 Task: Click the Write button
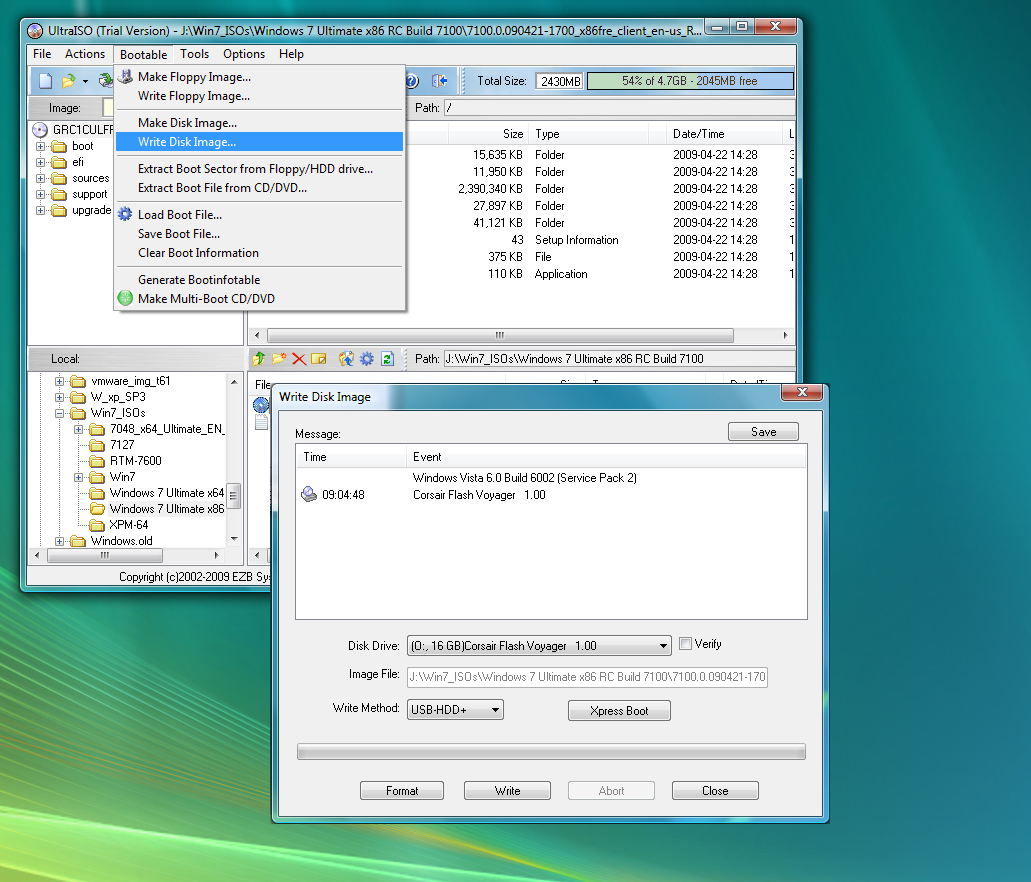(508, 791)
